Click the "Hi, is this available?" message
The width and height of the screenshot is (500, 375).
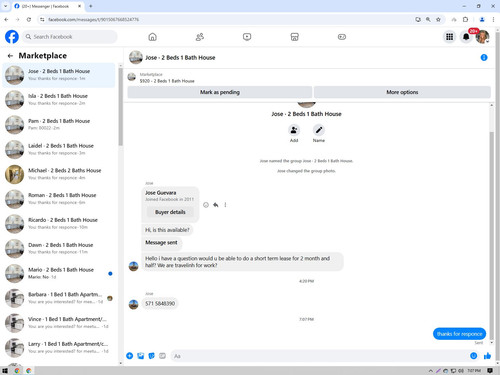pyautogui.click(x=167, y=230)
